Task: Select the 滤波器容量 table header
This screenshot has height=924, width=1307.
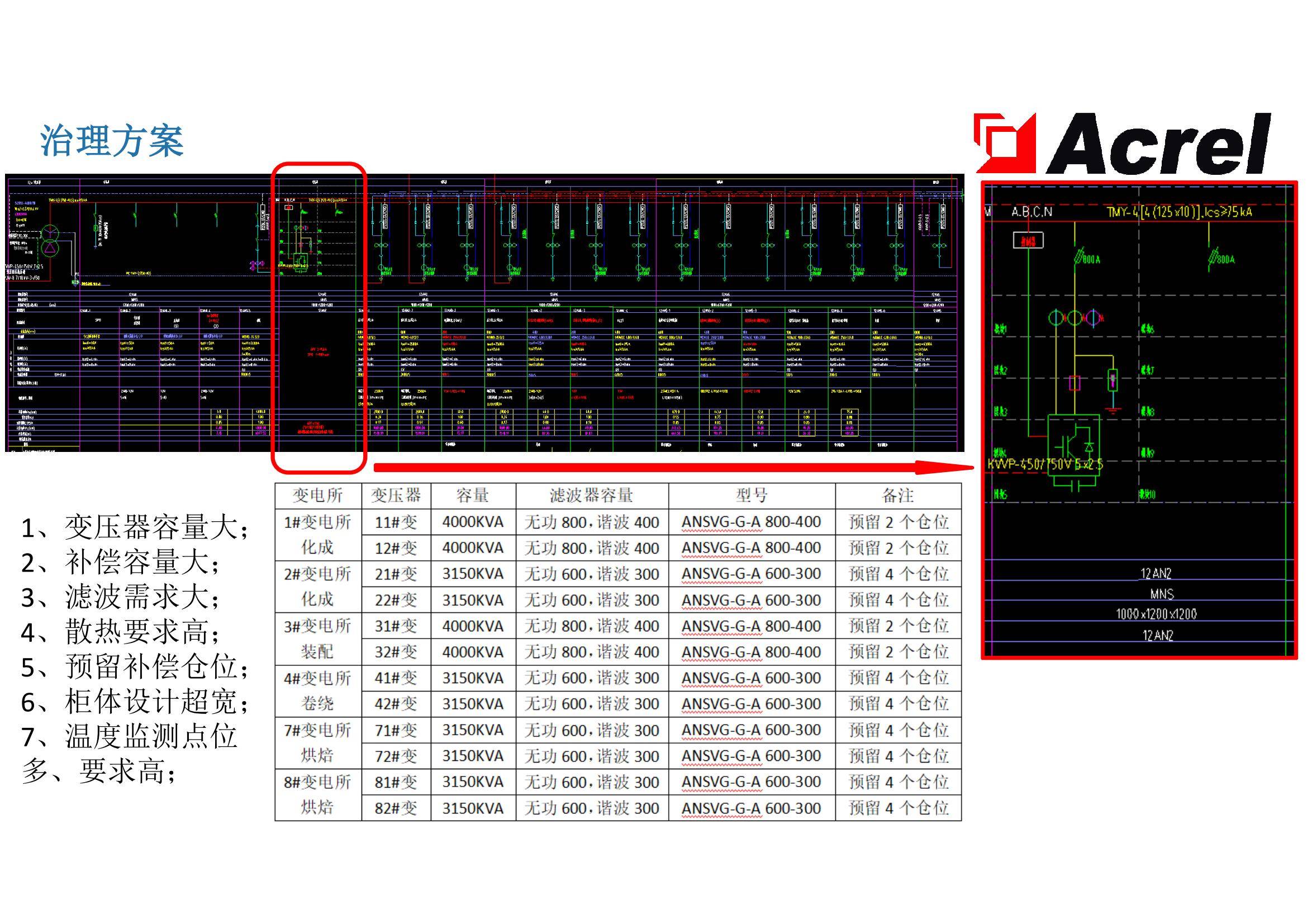Action: point(591,496)
